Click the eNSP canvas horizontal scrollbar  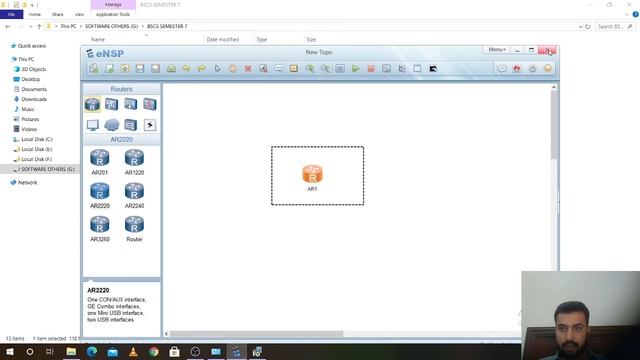point(256,334)
